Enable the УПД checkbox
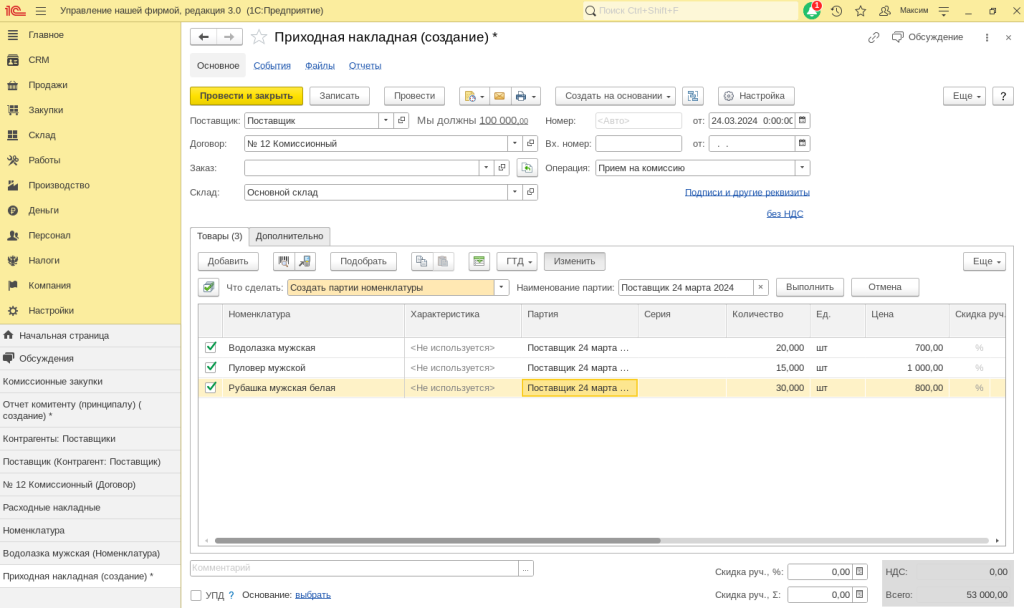The height and width of the screenshot is (608, 1024). click(196, 595)
